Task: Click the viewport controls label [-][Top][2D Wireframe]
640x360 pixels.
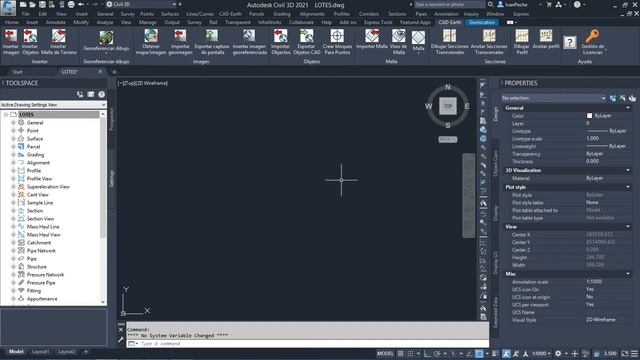Action: tap(143, 83)
